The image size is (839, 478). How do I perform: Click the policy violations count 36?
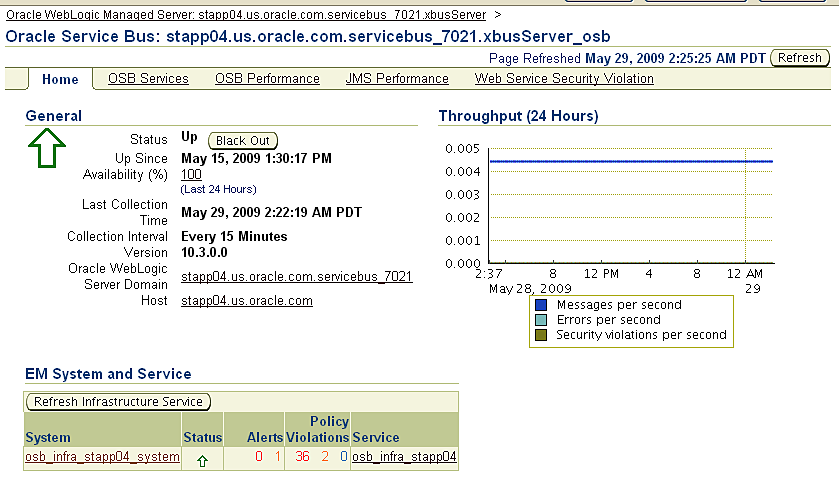click(x=302, y=456)
